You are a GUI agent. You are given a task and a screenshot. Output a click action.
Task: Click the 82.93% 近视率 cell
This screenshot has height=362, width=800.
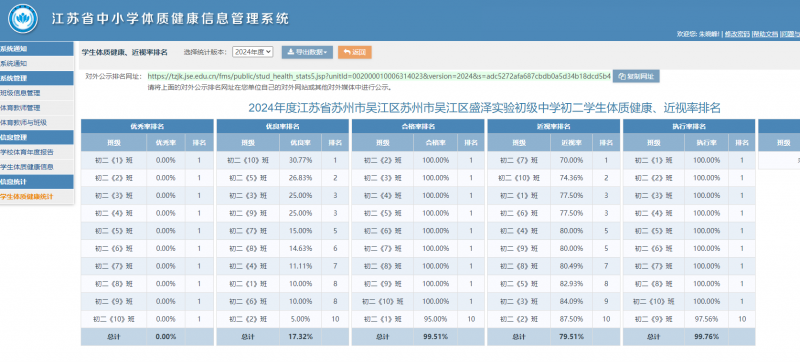571,283
